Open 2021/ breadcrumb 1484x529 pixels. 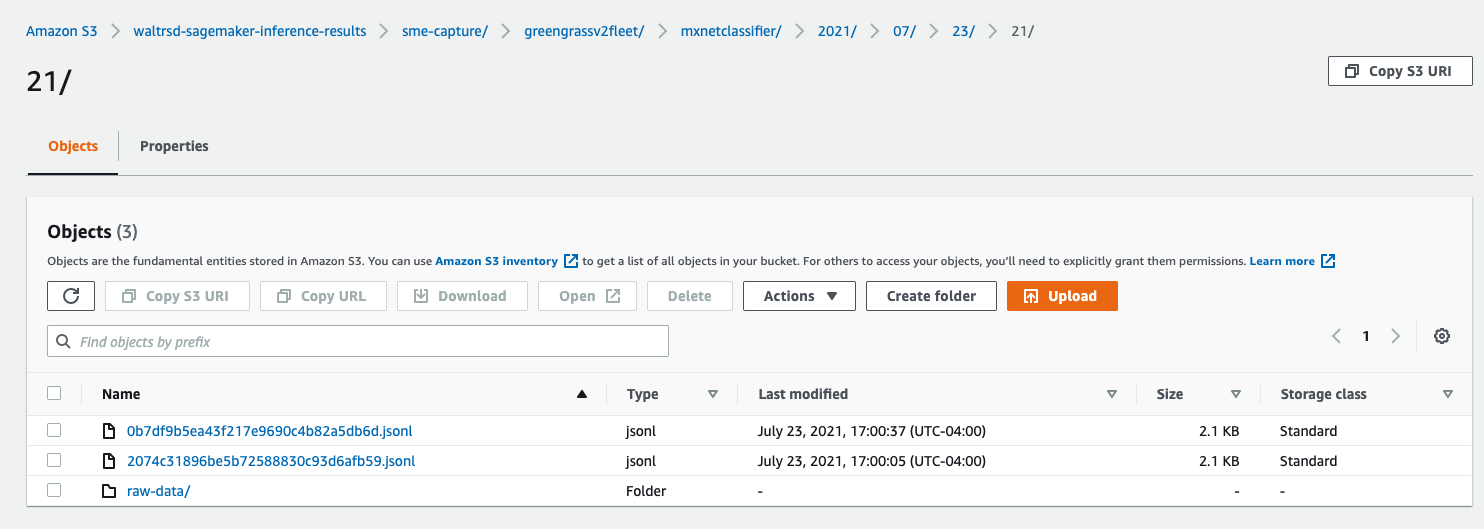(837, 31)
